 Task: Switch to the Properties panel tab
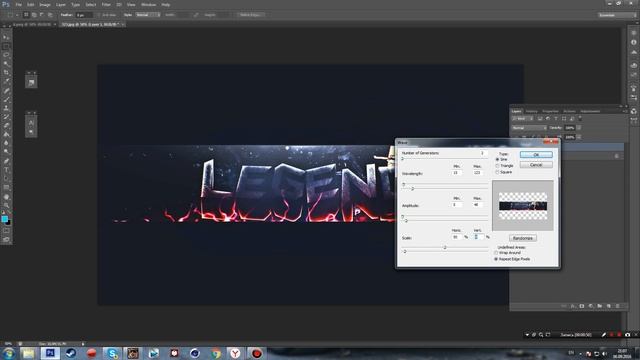pyautogui.click(x=550, y=111)
